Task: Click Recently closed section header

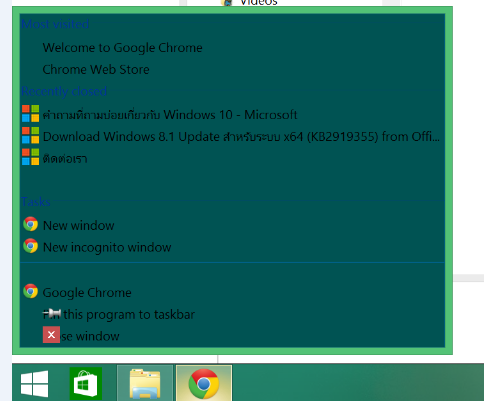Action: [x=64, y=91]
